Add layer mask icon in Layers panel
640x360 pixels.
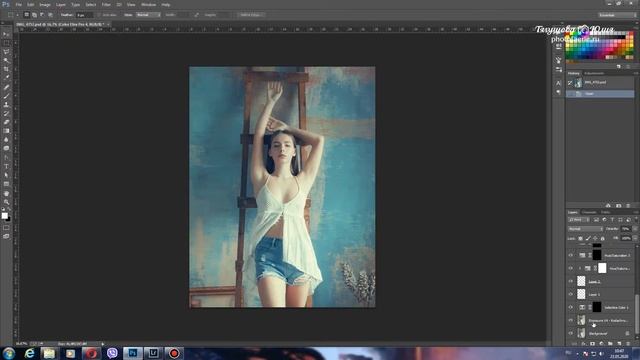click(x=592, y=344)
